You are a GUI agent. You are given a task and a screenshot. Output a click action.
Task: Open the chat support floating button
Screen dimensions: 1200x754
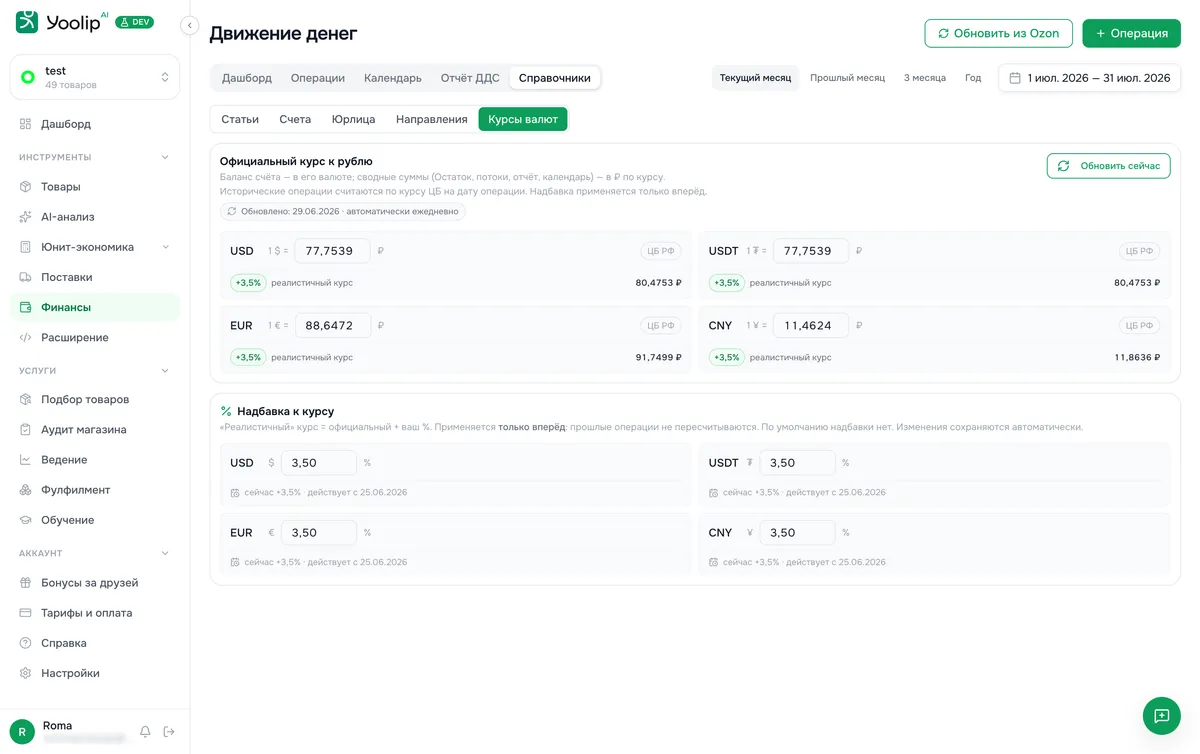1161,716
